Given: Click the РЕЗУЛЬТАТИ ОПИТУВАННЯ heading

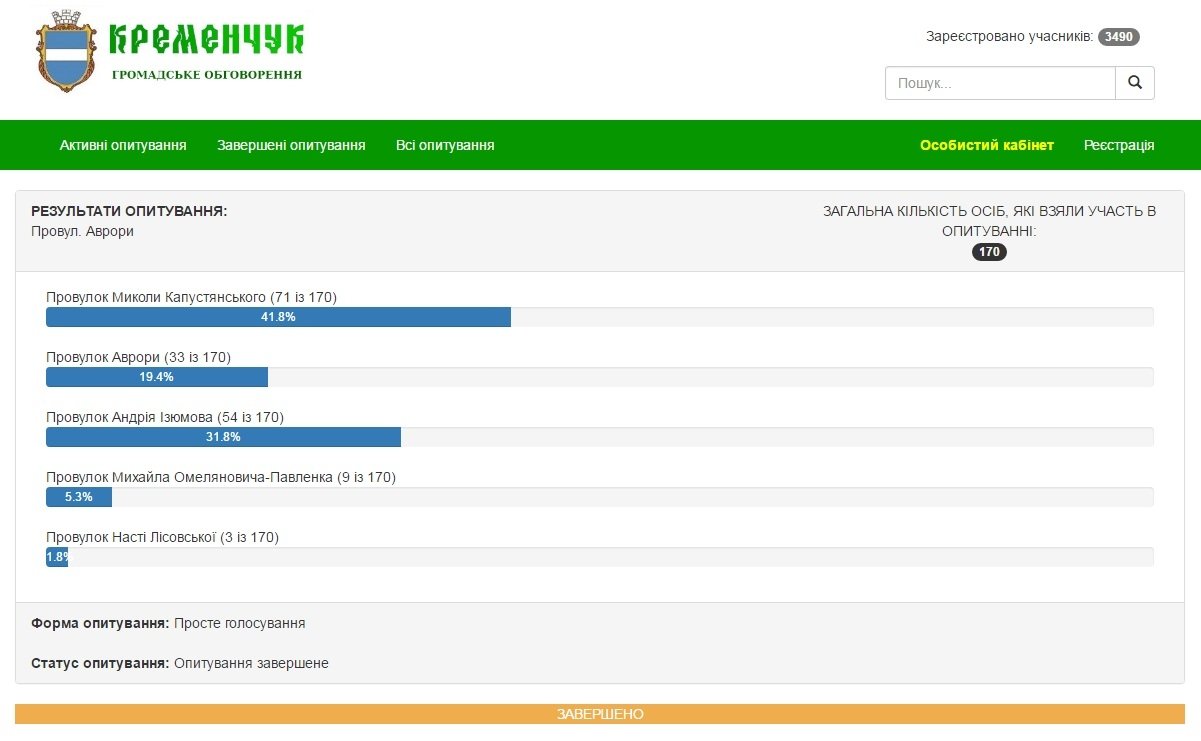Looking at the screenshot, I should 129,211.
